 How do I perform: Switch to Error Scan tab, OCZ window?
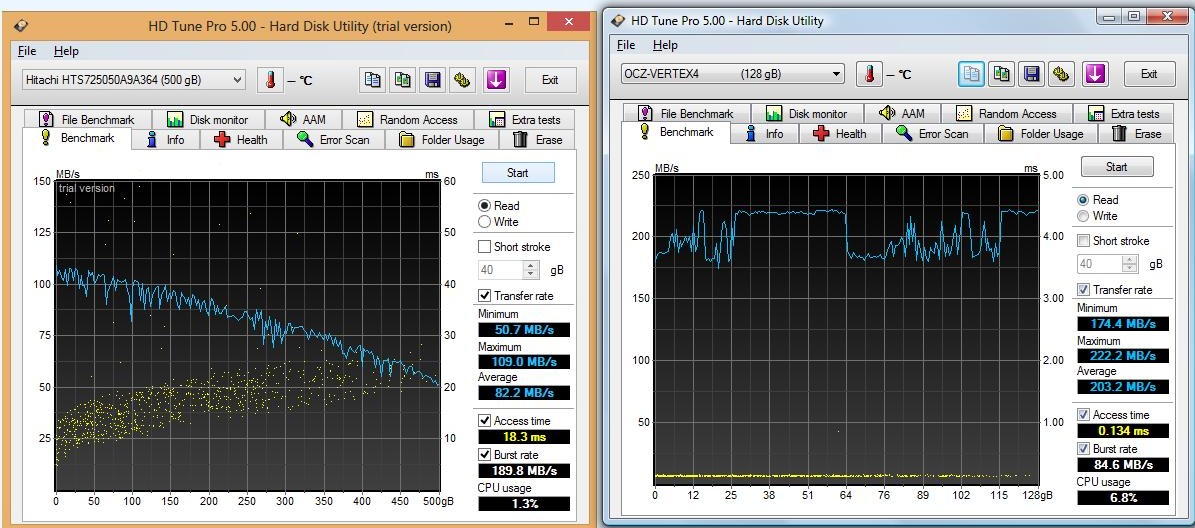point(933,133)
